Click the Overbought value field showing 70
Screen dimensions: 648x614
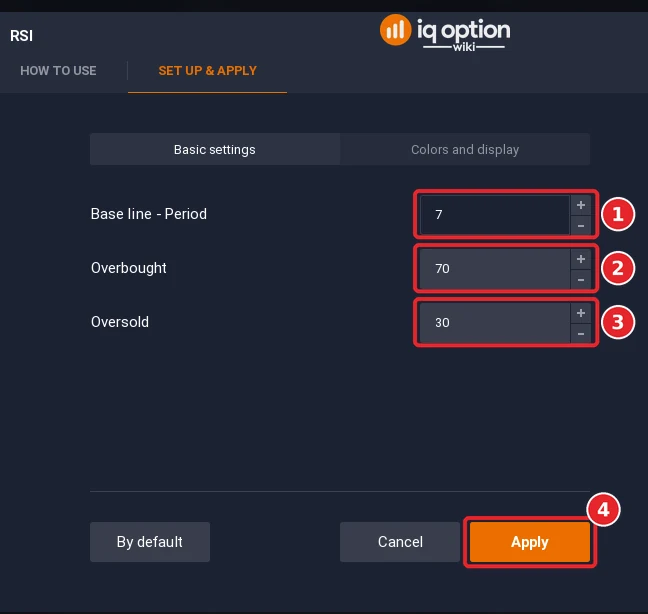pos(495,269)
